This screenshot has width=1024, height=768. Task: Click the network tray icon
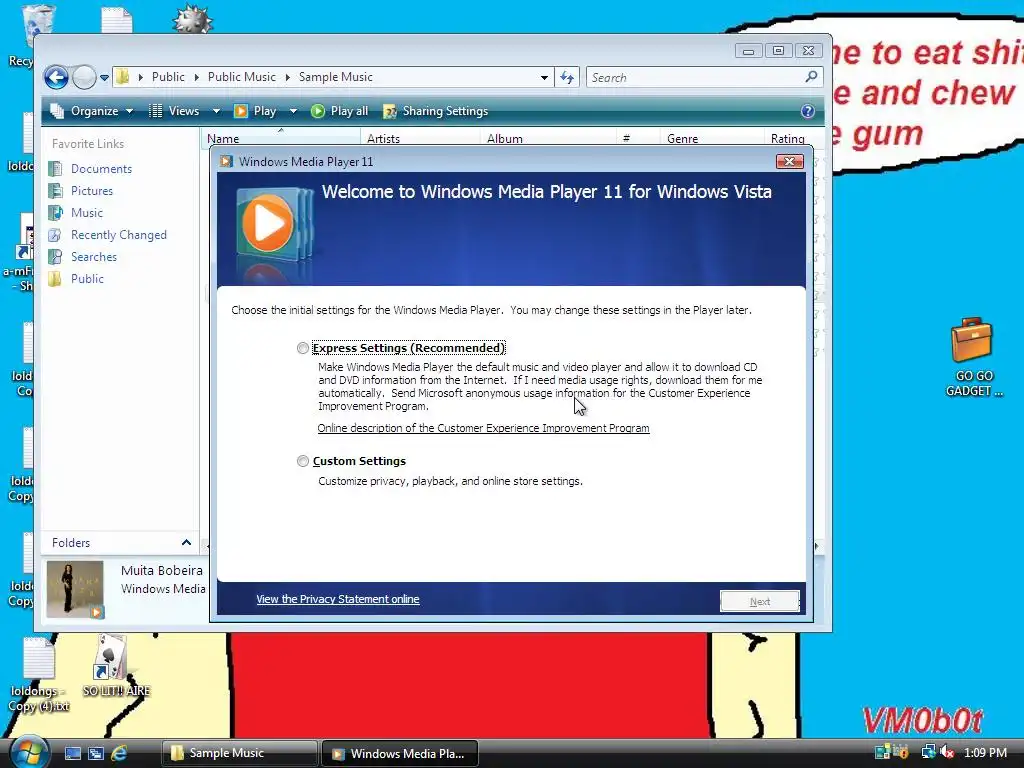[927, 752]
